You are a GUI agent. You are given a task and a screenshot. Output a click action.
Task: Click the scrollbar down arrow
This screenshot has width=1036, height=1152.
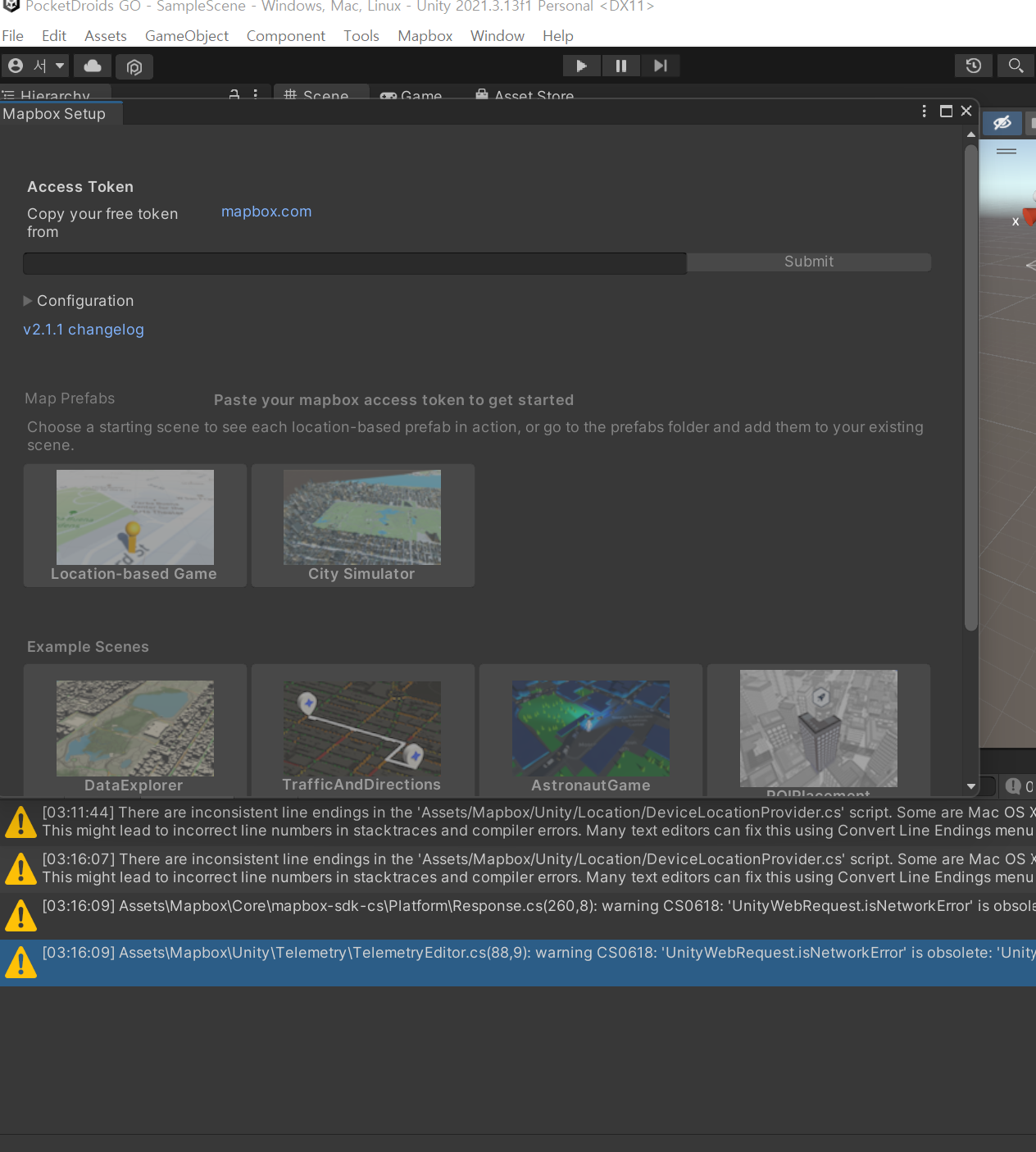[971, 786]
